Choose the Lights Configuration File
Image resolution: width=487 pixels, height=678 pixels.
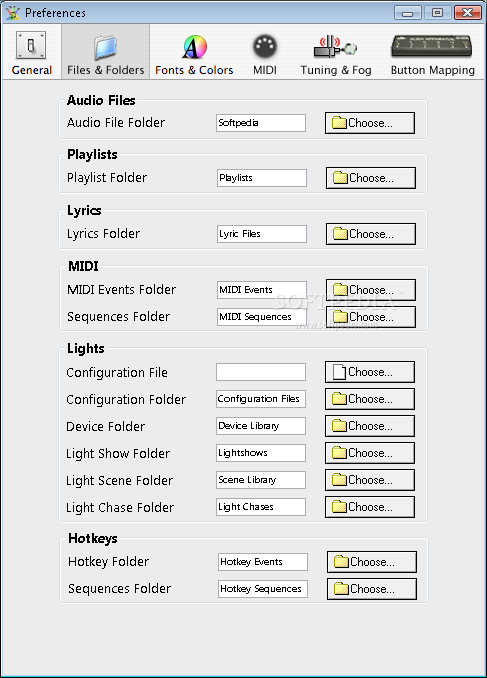point(370,372)
